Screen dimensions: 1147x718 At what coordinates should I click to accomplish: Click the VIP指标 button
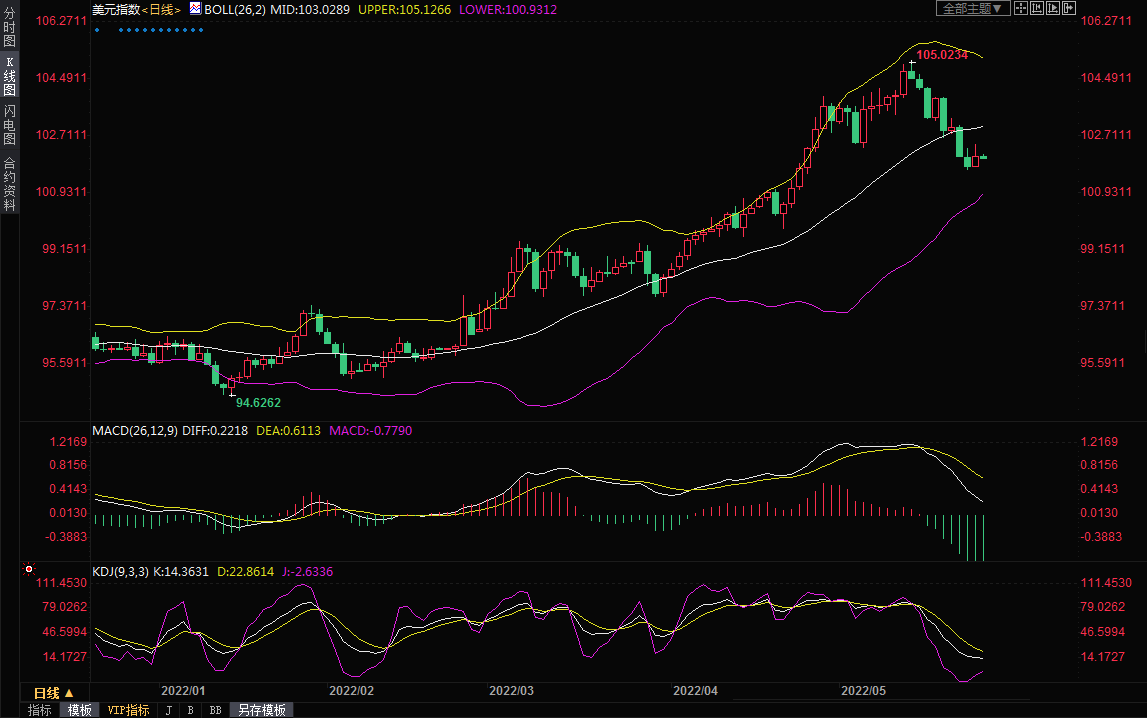pyautogui.click(x=128, y=710)
